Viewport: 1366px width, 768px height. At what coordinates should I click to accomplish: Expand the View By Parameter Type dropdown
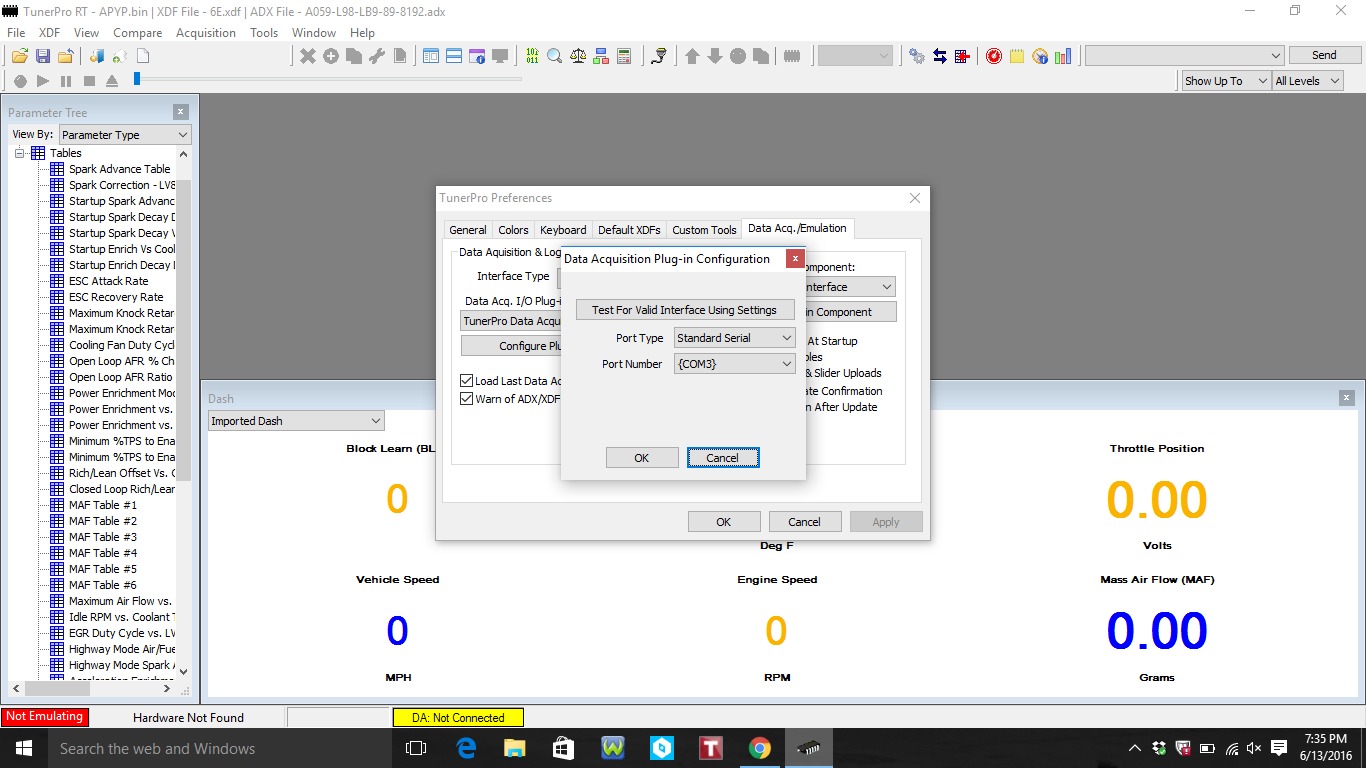125,135
